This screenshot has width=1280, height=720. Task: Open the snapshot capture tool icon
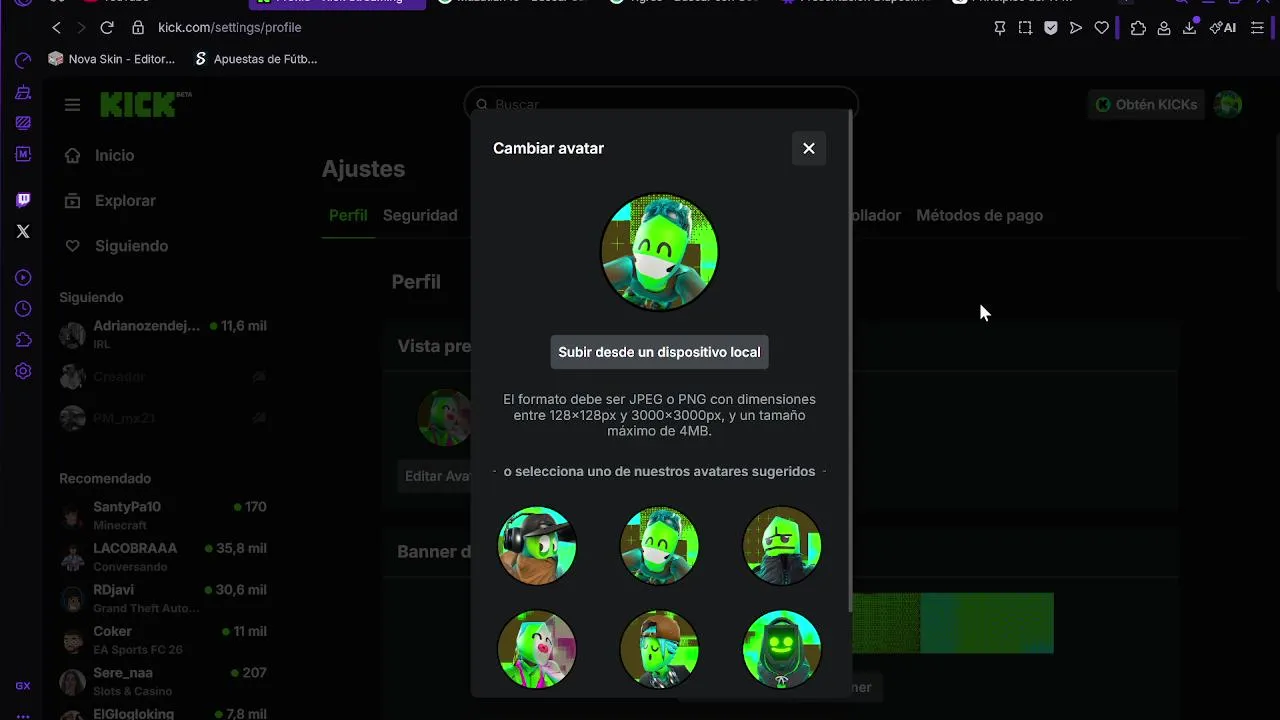click(x=1025, y=28)
